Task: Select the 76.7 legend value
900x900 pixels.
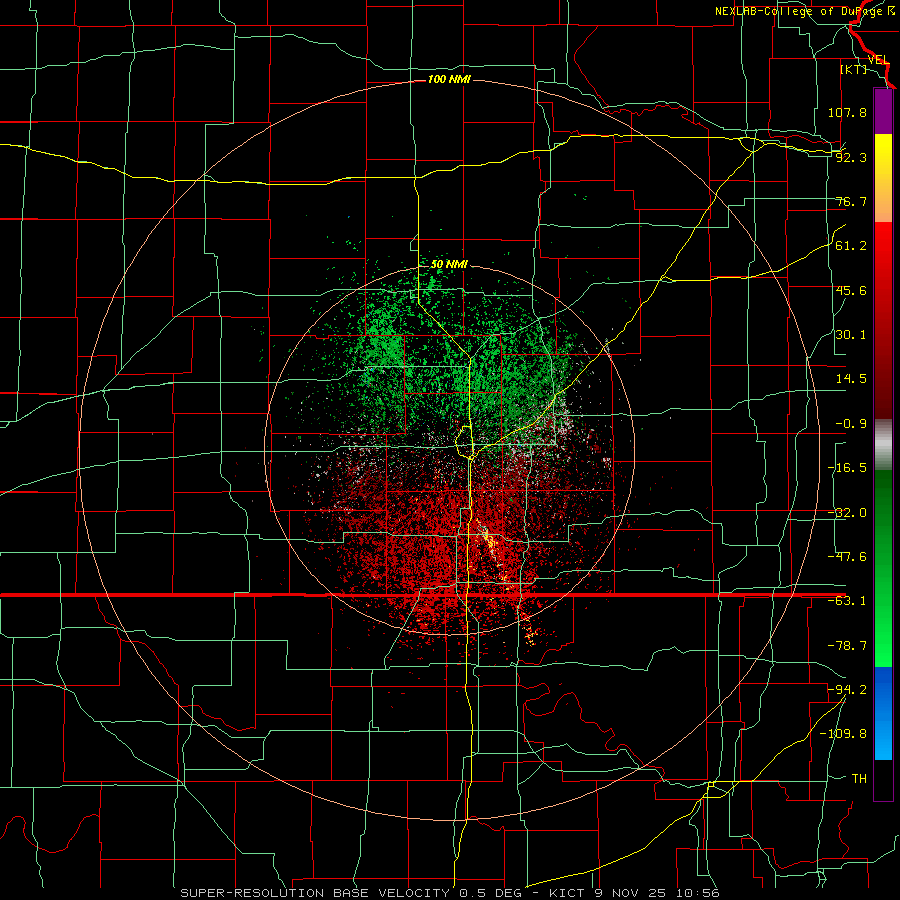Action: pos(851,201)
